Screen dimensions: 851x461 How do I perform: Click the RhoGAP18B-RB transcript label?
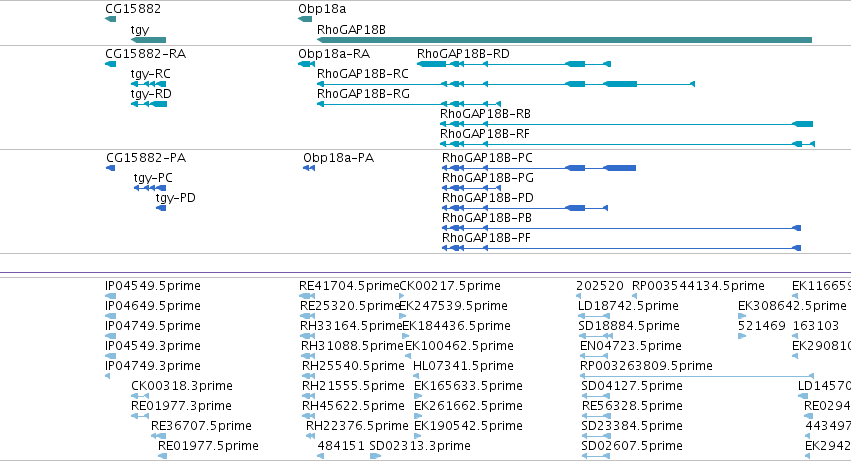point(485,114)
